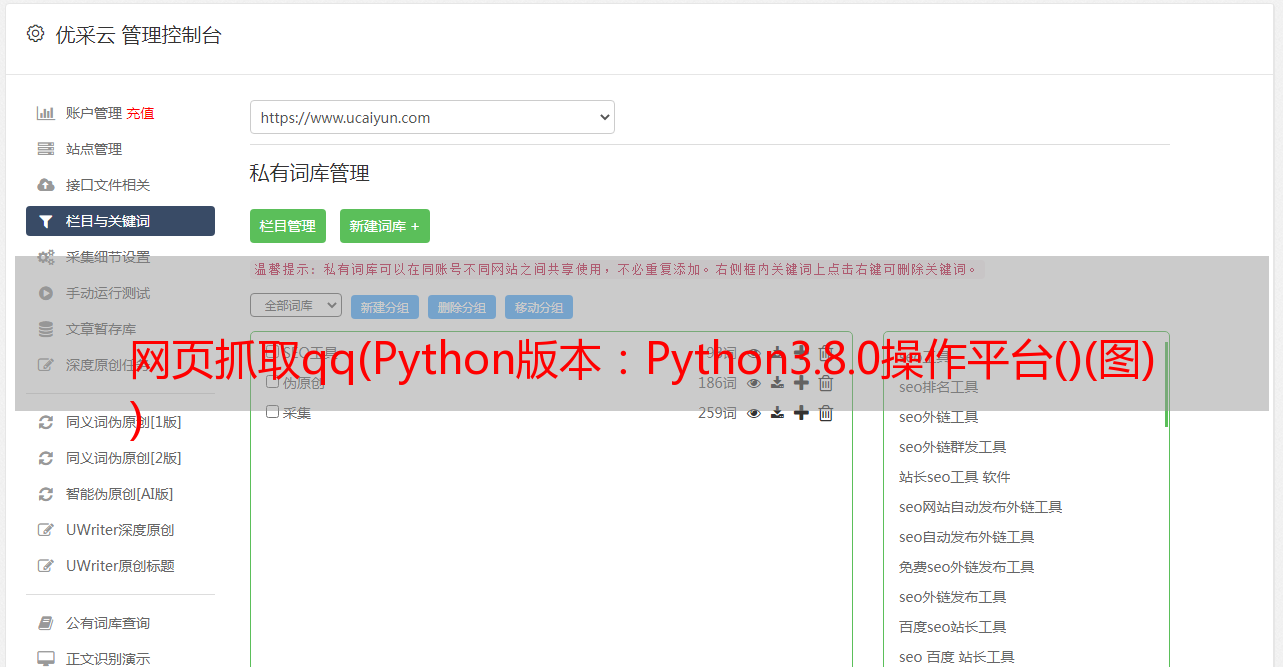
Task: Click refresh icon of 同义词伪原创[1版]
Action: (45, 422)
